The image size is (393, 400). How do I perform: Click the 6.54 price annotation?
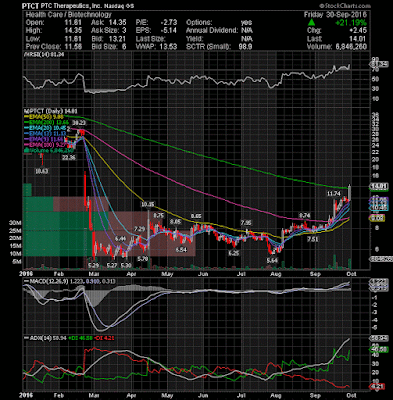181,249
